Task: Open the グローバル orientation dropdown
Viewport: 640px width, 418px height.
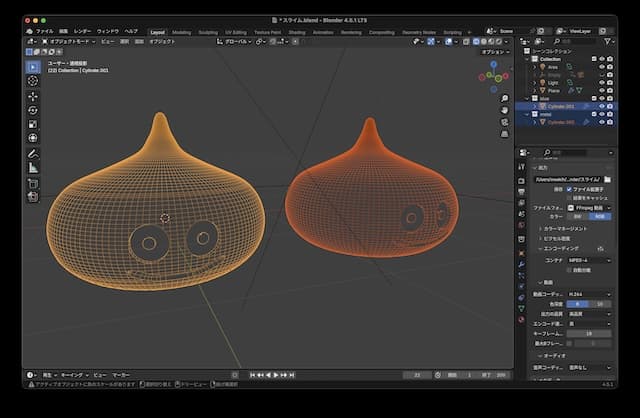Action: (233, 42)
